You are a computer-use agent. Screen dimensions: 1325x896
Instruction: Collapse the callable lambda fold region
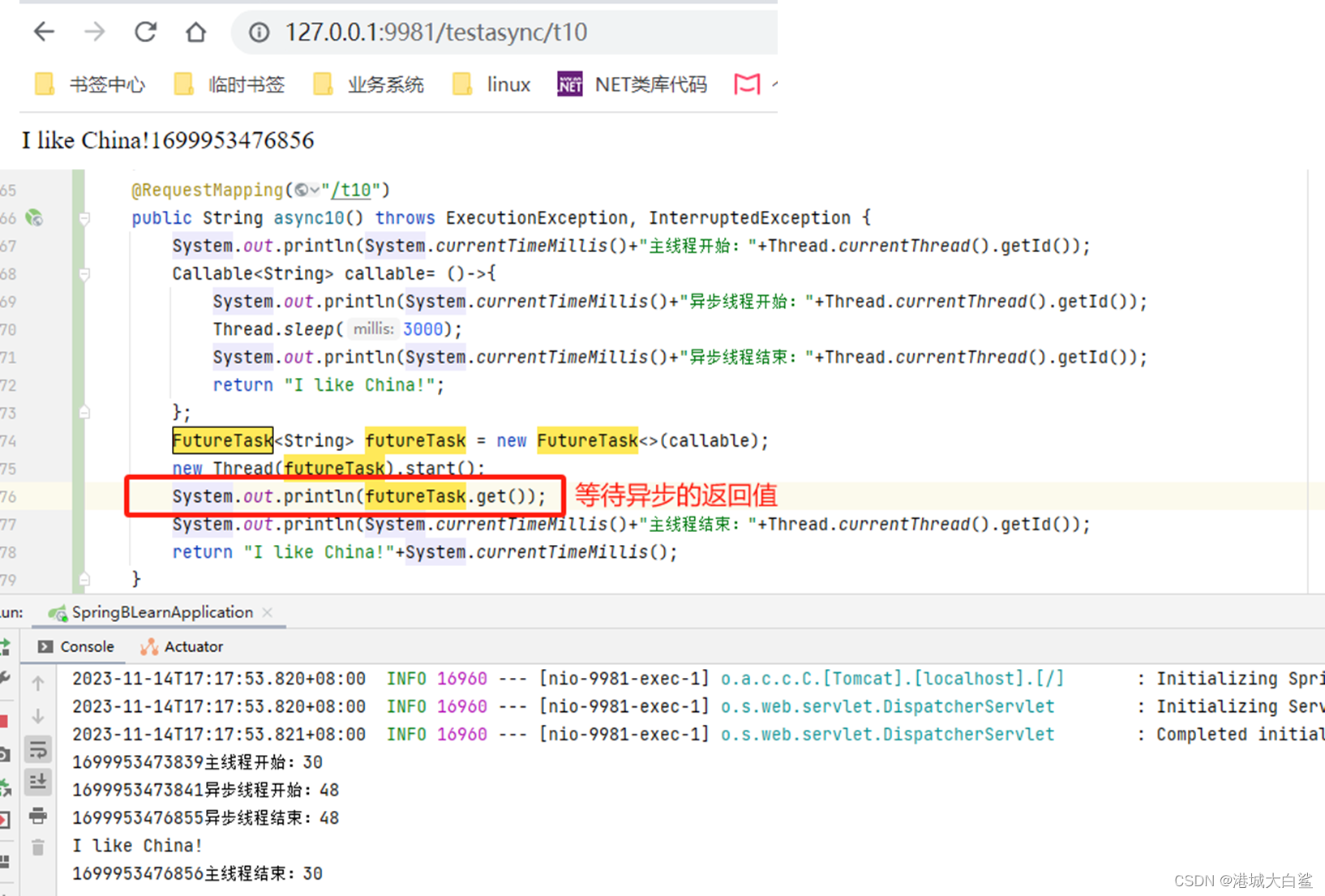(84, 273)
